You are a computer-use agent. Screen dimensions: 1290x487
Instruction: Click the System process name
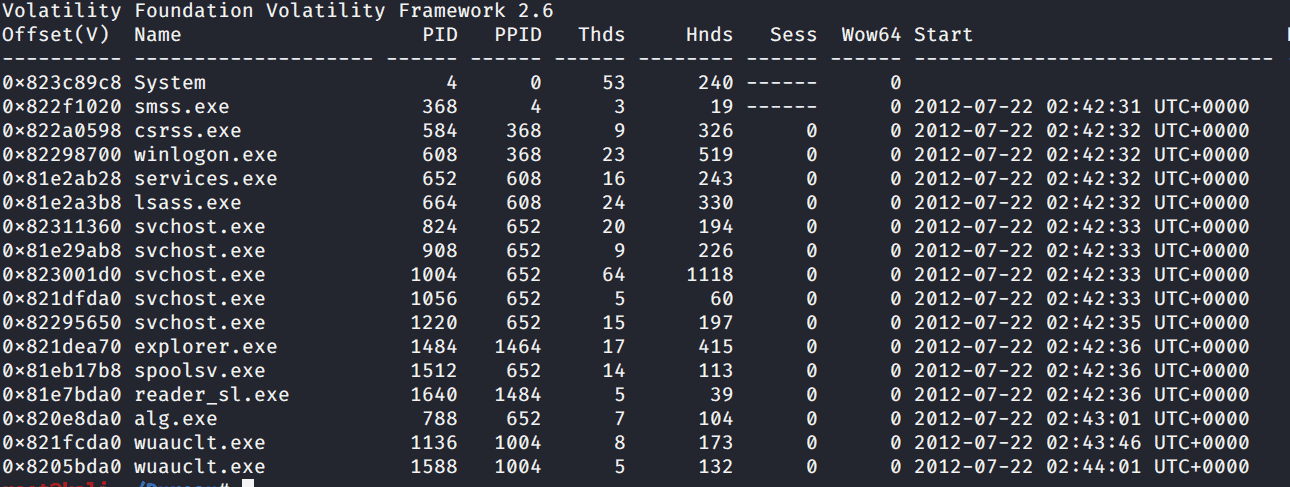(x=170, y=83)
